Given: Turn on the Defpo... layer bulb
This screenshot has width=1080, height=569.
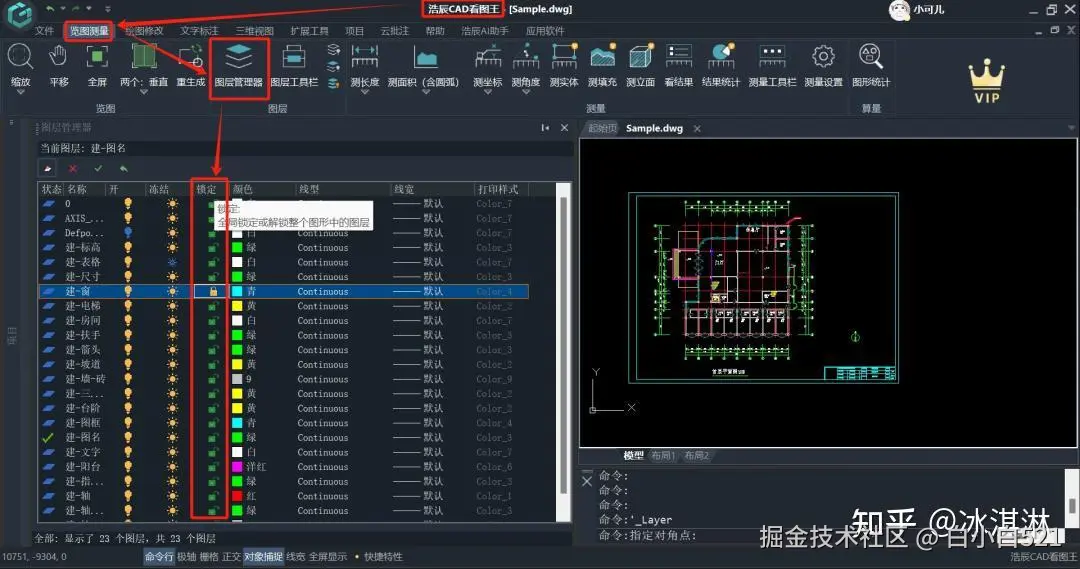Looking at the screenshot, I should (x=128, y=233).
